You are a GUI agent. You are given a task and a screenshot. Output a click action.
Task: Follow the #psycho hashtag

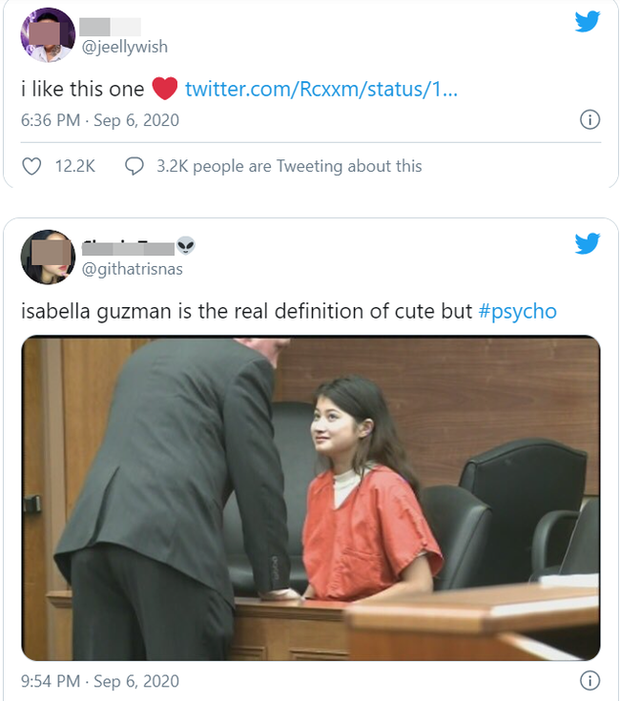click(518, 311)
